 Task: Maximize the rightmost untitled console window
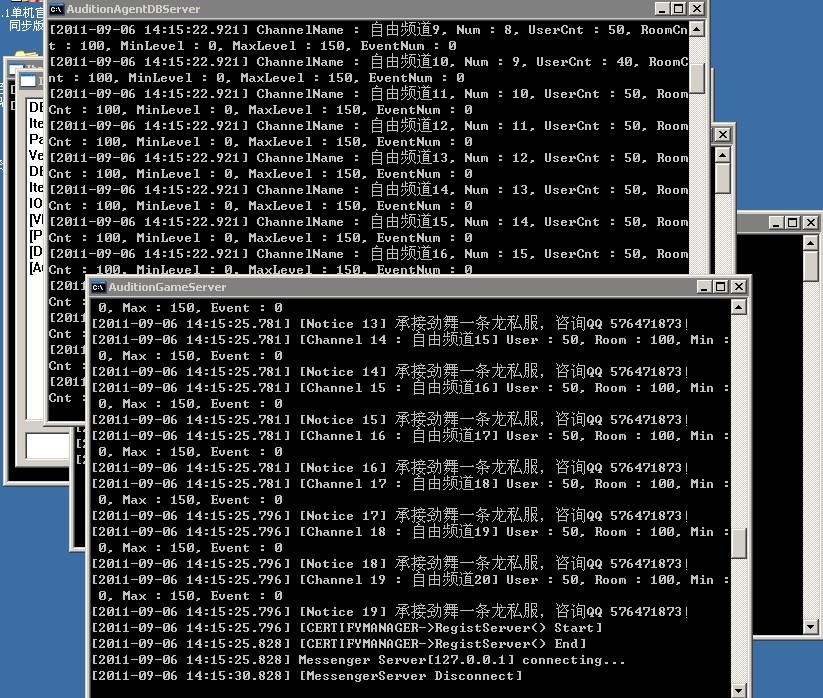point(792,223)
